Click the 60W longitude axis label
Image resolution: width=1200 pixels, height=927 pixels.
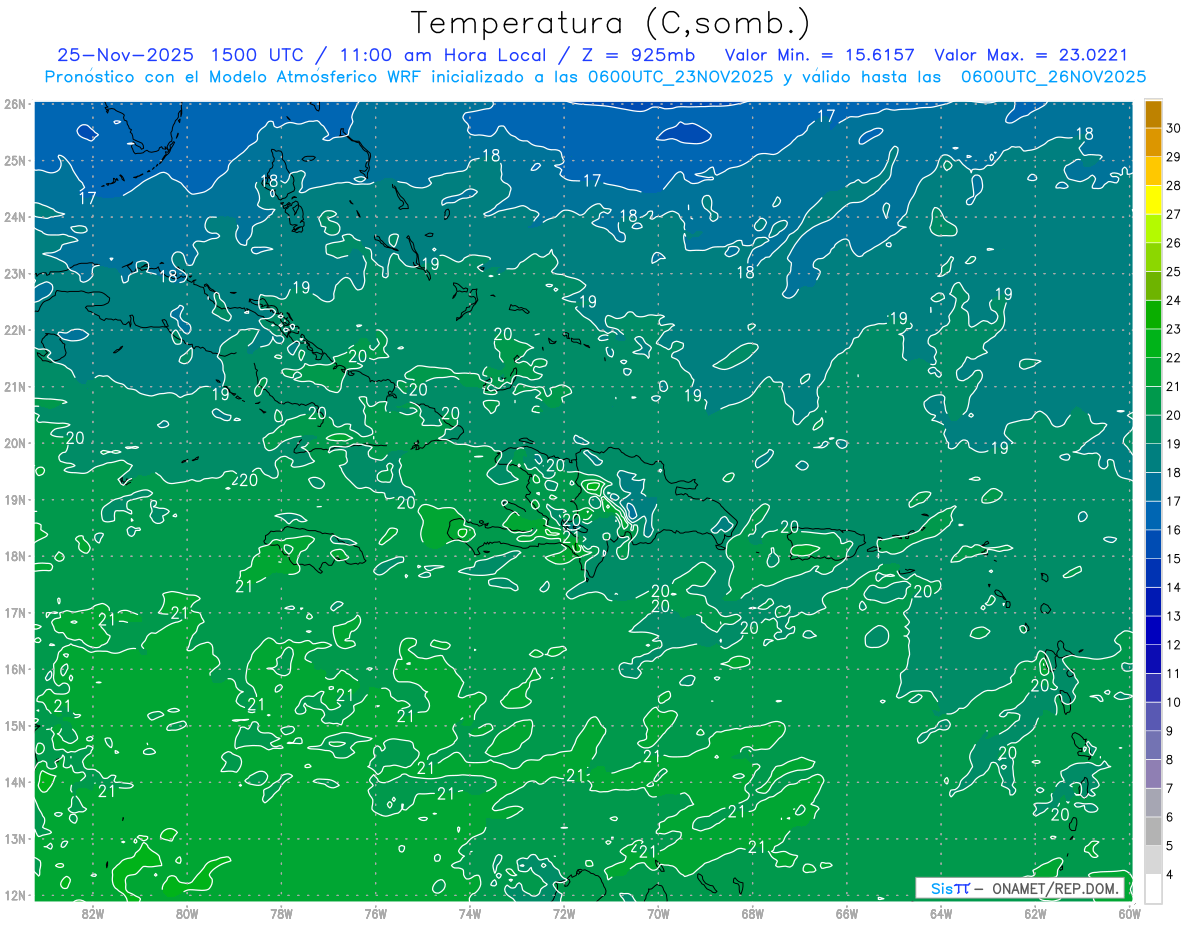[1130, 913]
